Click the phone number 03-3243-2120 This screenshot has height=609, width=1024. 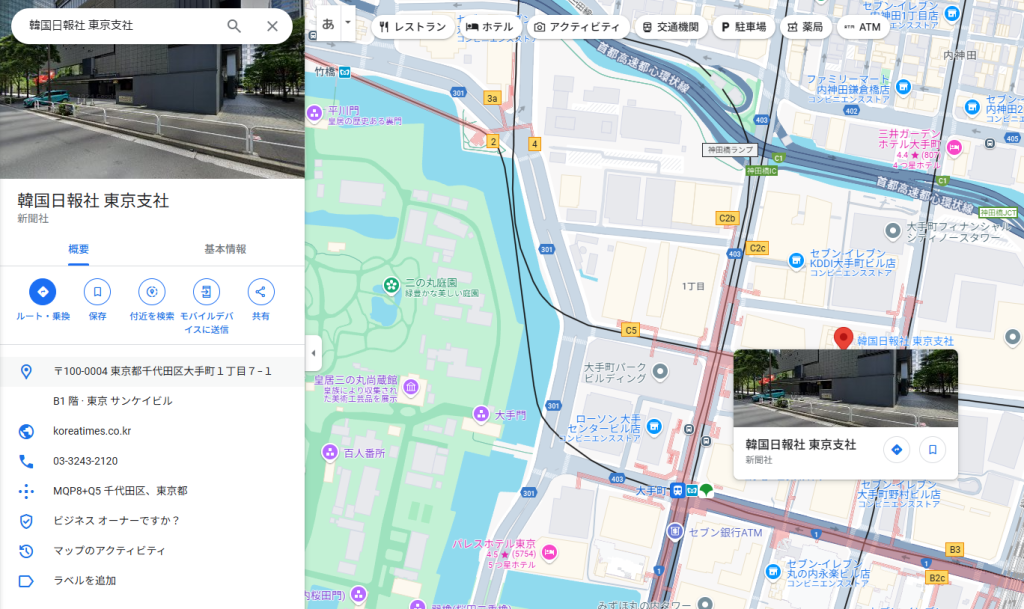pyautogui.click(x=85, y=461)
